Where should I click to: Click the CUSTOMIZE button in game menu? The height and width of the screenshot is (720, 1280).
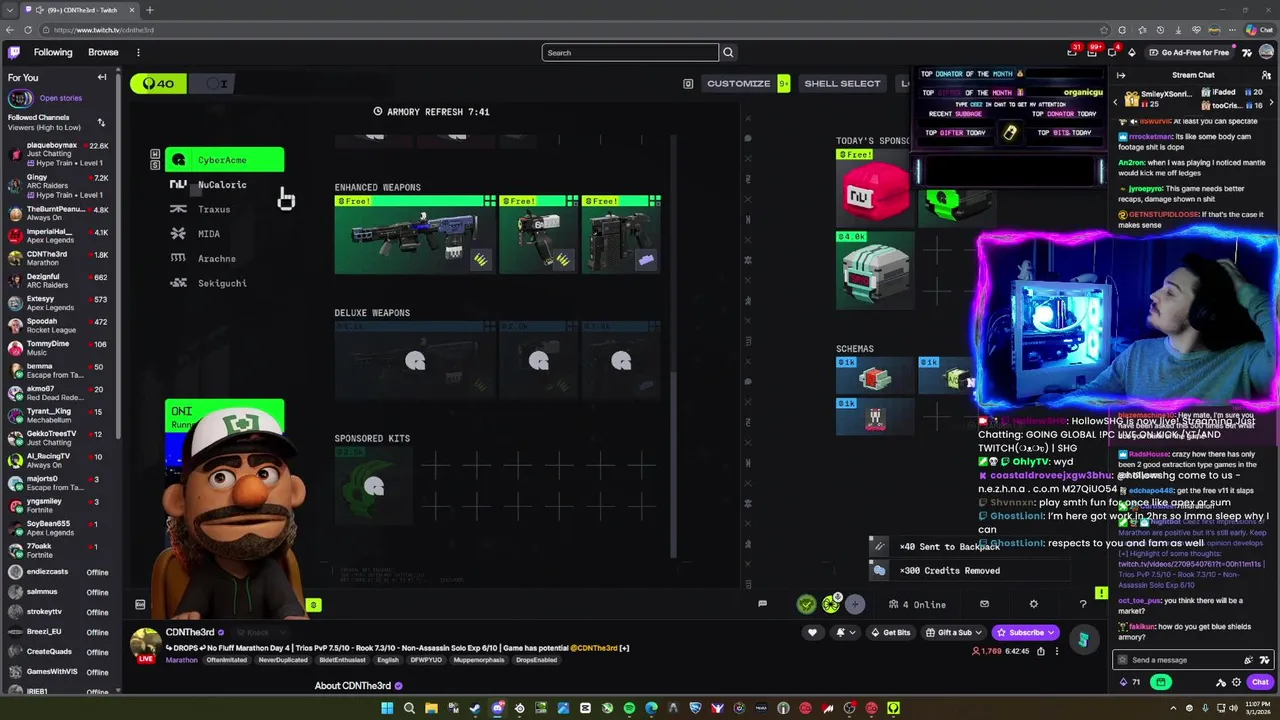pyautogui.click(x=738, y=83)
